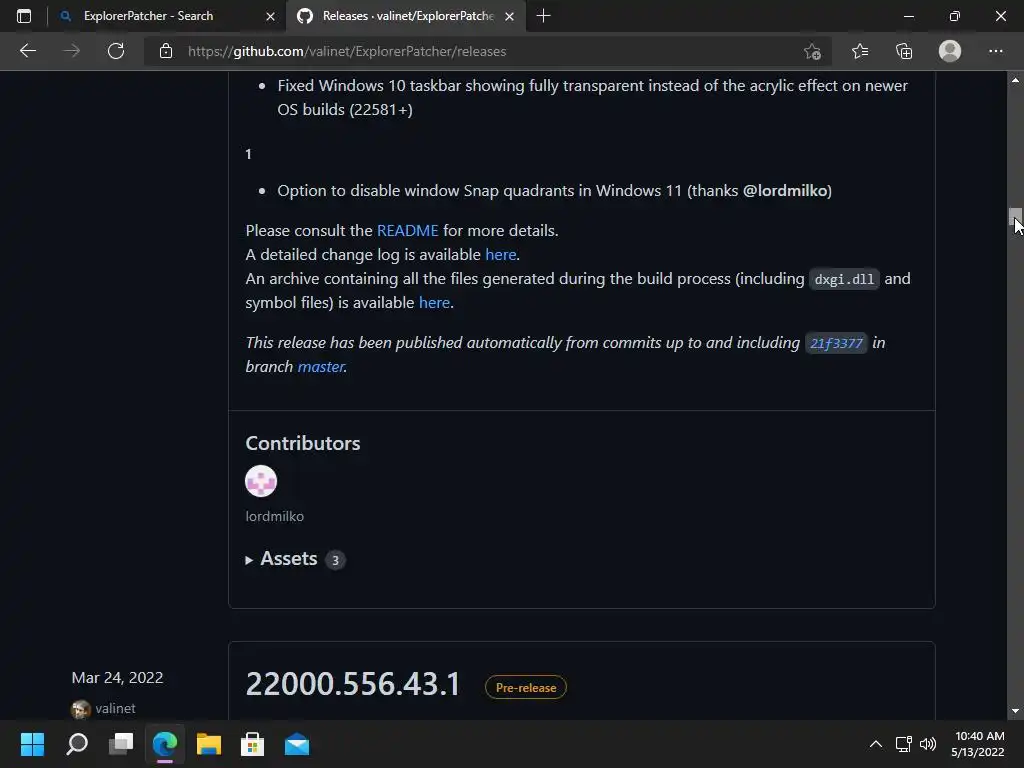The height and width of the screenshot is (768, 1024).
Task: Open the Windows Start menu
Action: [32, 744]
